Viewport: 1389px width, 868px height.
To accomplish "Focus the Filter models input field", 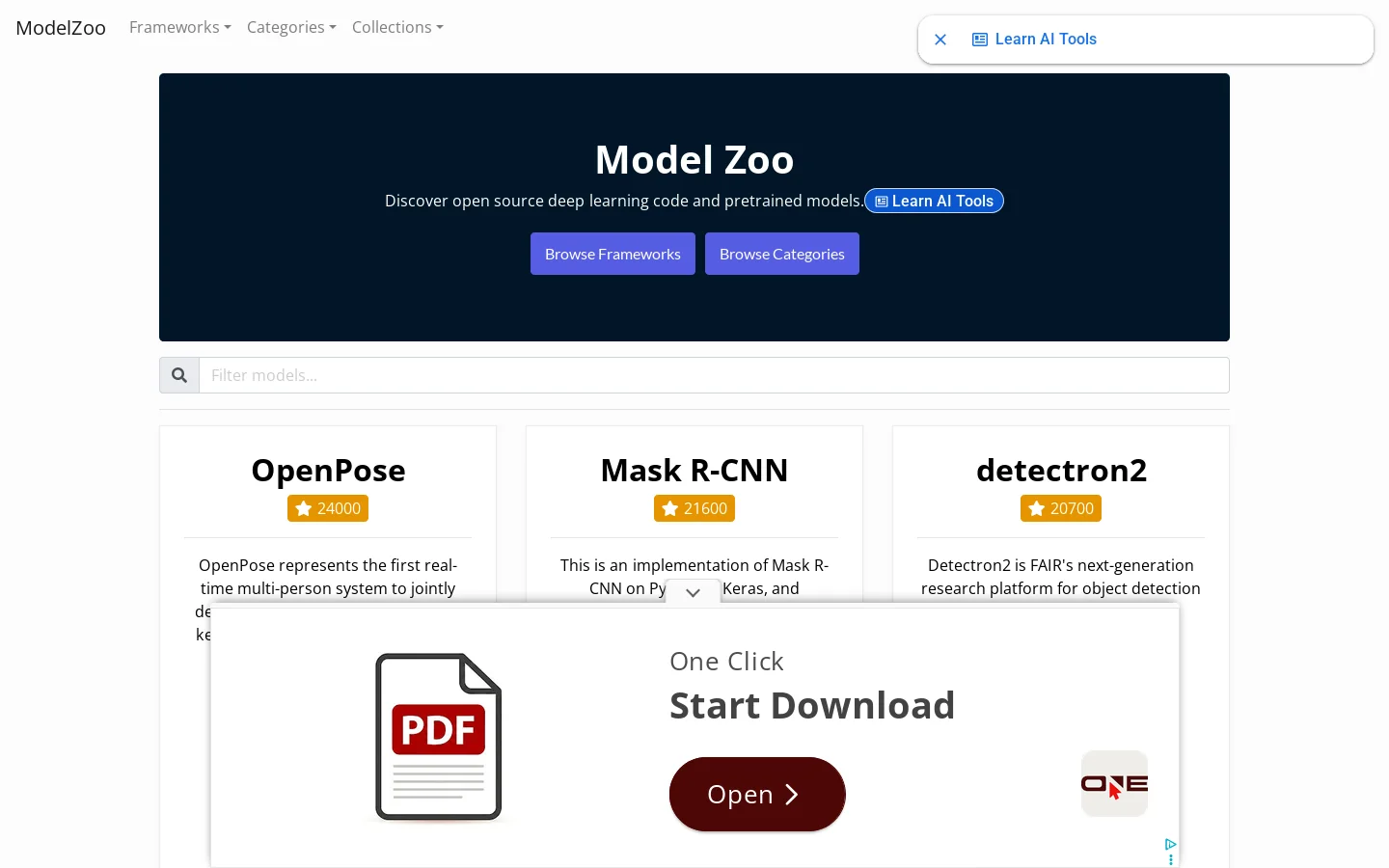I will pos(714,375).
